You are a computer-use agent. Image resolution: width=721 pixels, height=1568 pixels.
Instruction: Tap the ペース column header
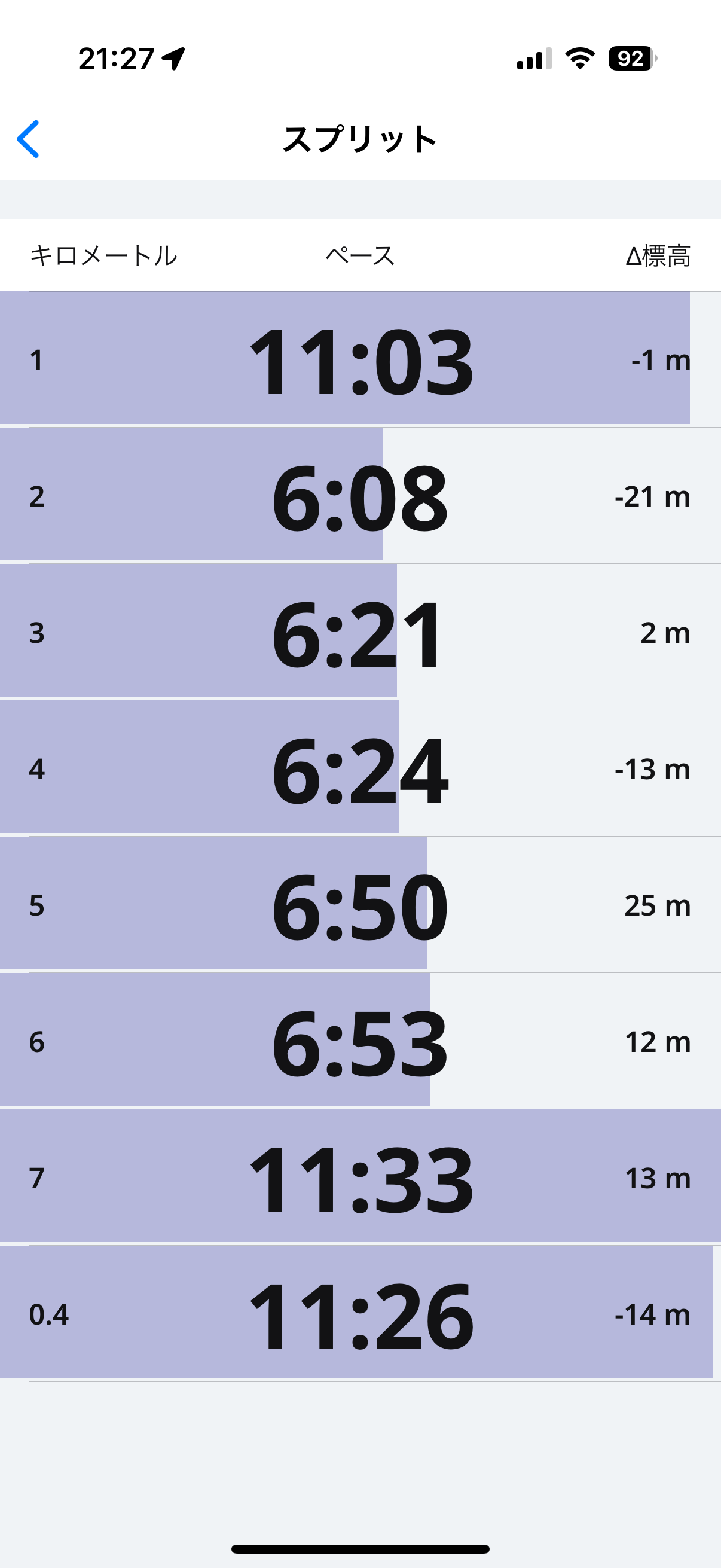click(x=360, y=256)
